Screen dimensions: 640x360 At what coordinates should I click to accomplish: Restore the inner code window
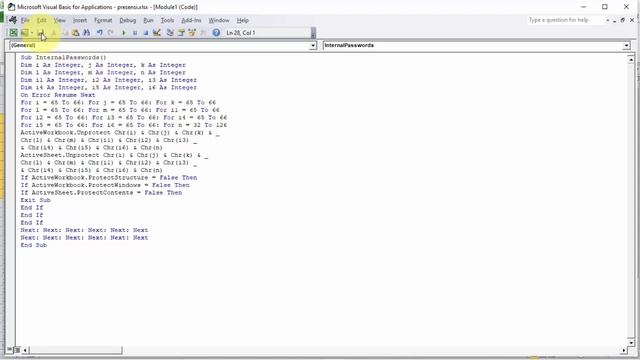coord(622,20)
